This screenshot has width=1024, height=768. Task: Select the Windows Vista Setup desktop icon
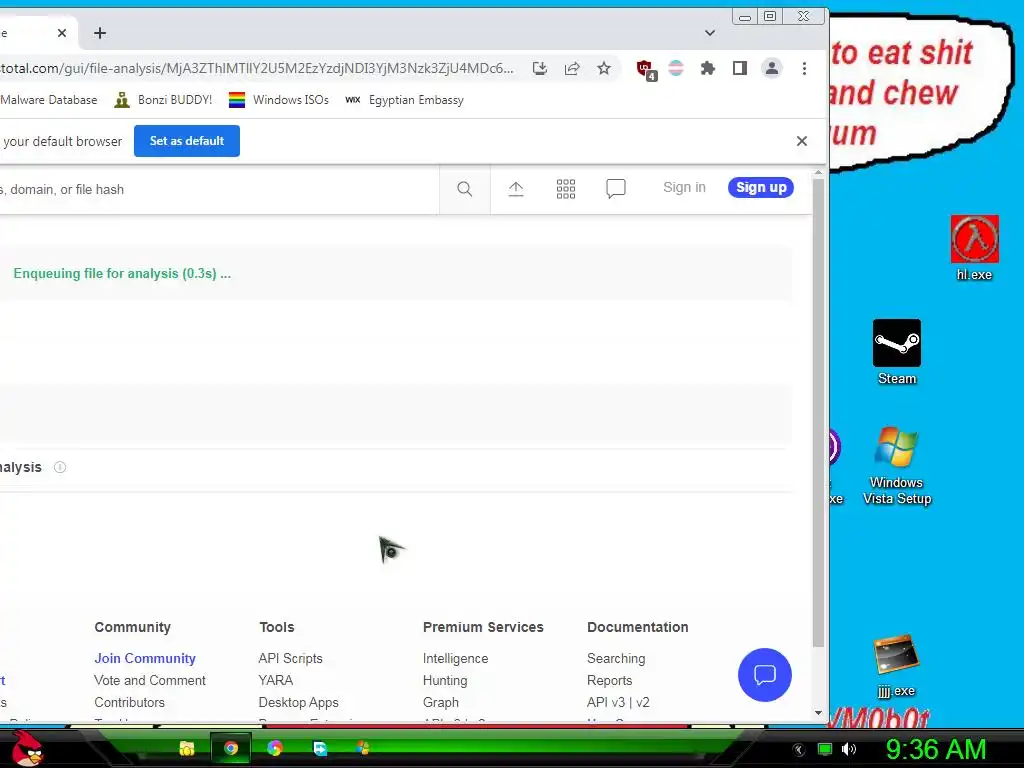(x=897, y=466)
